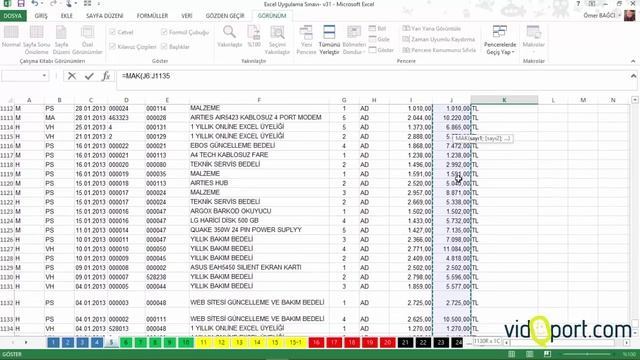Image resolution: width=640 pixels, height=360 pixels.
Task: Click the value 11.084,00 in column J
Action: [452, 249]
